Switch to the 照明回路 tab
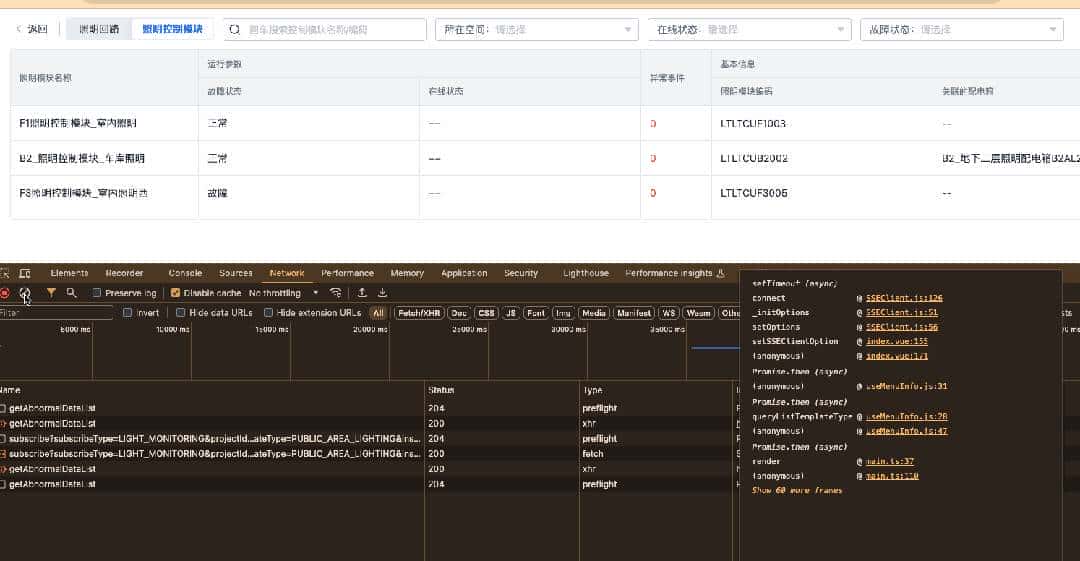 [x=98, y=30]
